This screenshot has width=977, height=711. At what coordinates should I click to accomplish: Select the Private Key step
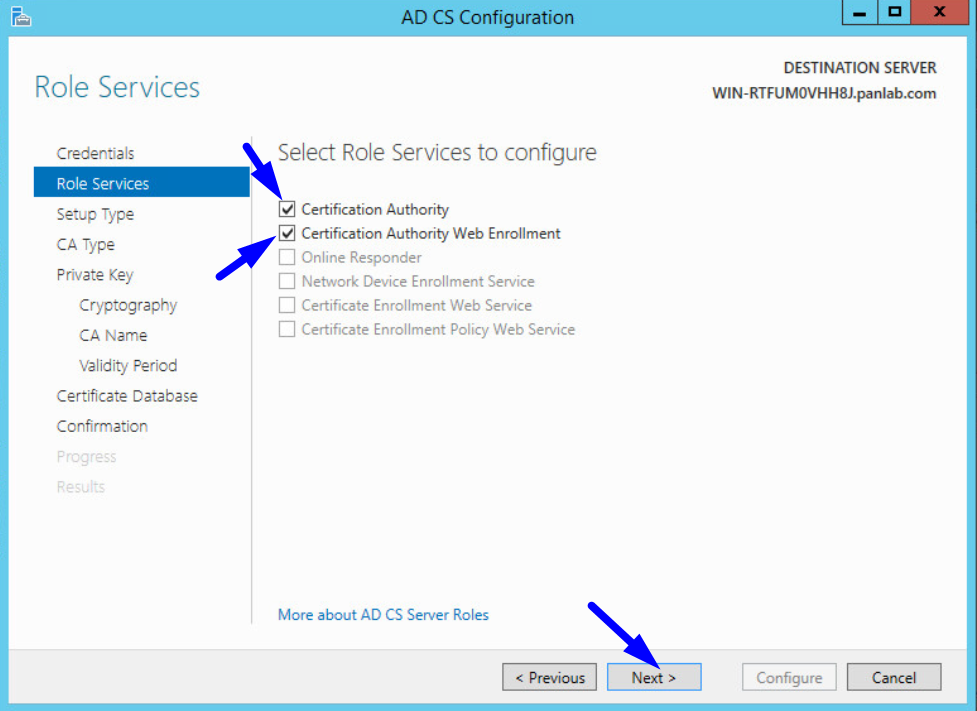point(95,274)
